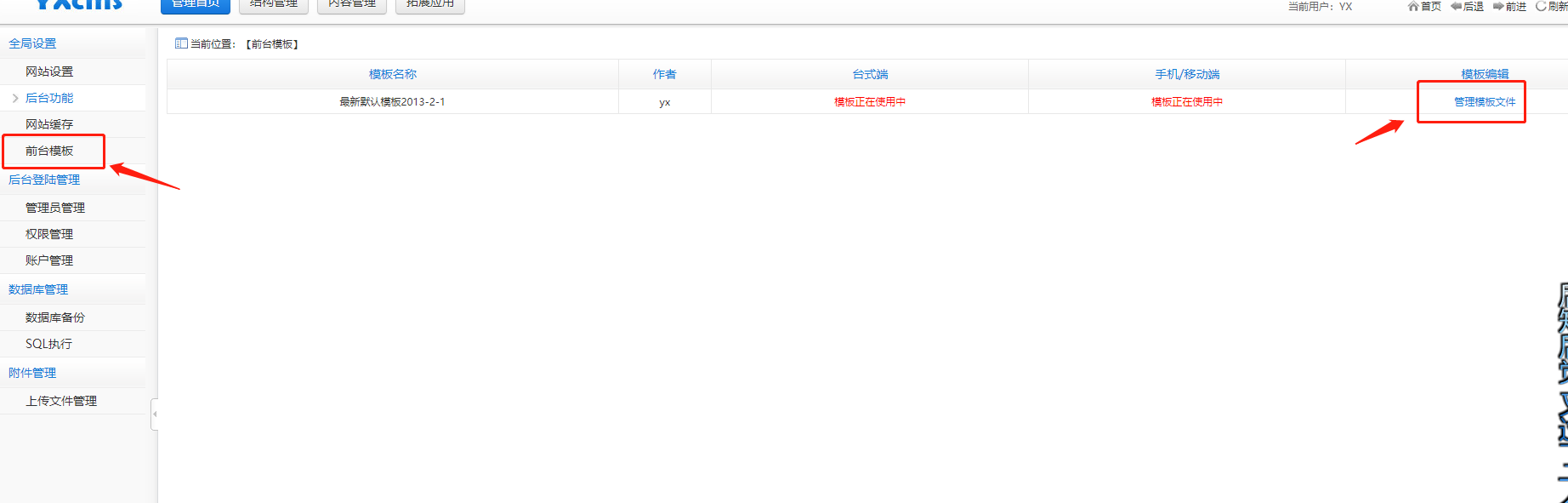Click the forward arrow icon beside 前进
This screenshot has width=1568, height=503.
point(1498,6)
